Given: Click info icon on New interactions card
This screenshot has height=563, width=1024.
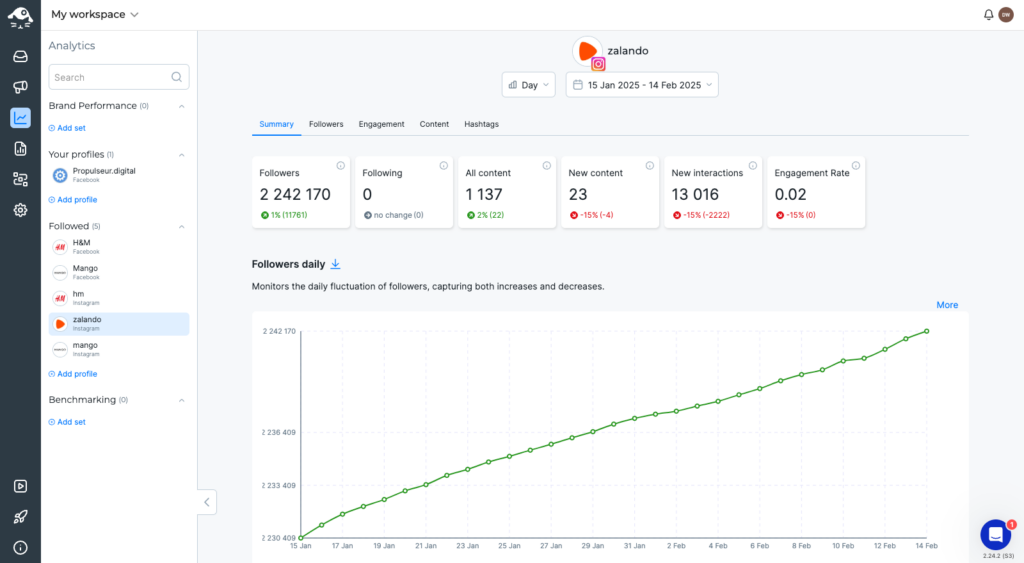Looking at the screenshot, I should pos(752,166).
